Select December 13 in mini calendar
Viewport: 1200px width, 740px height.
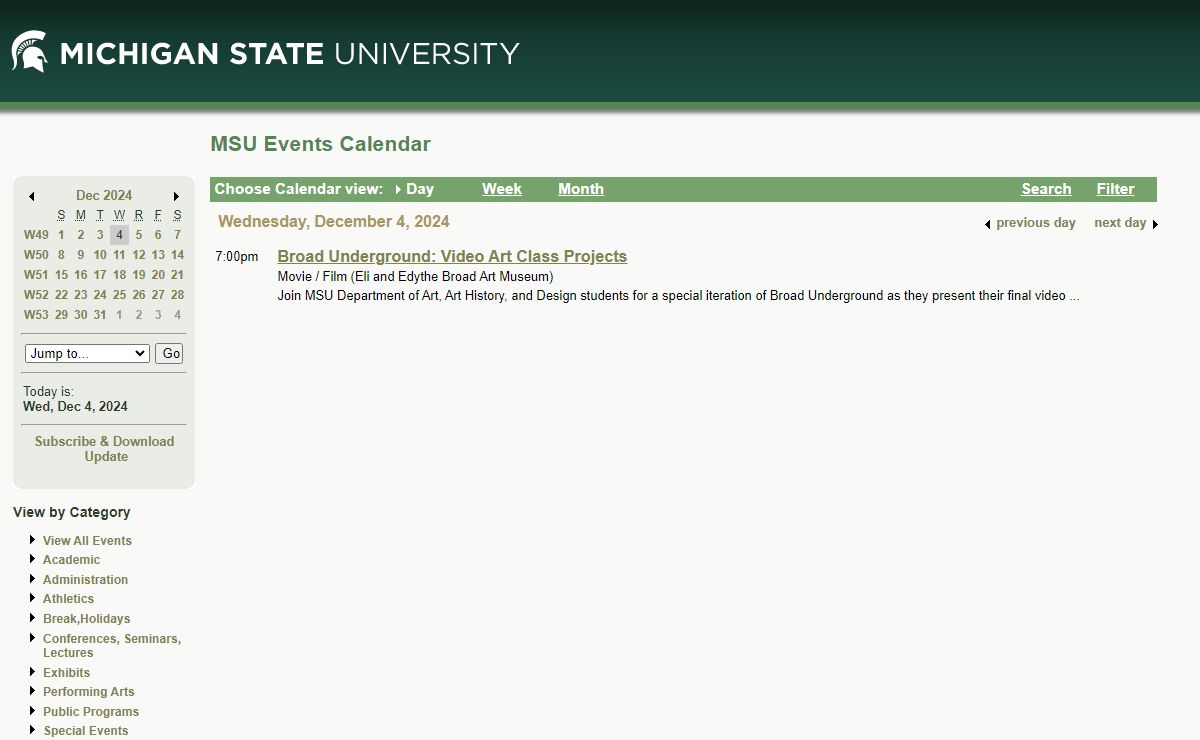[x=158, y=255]
